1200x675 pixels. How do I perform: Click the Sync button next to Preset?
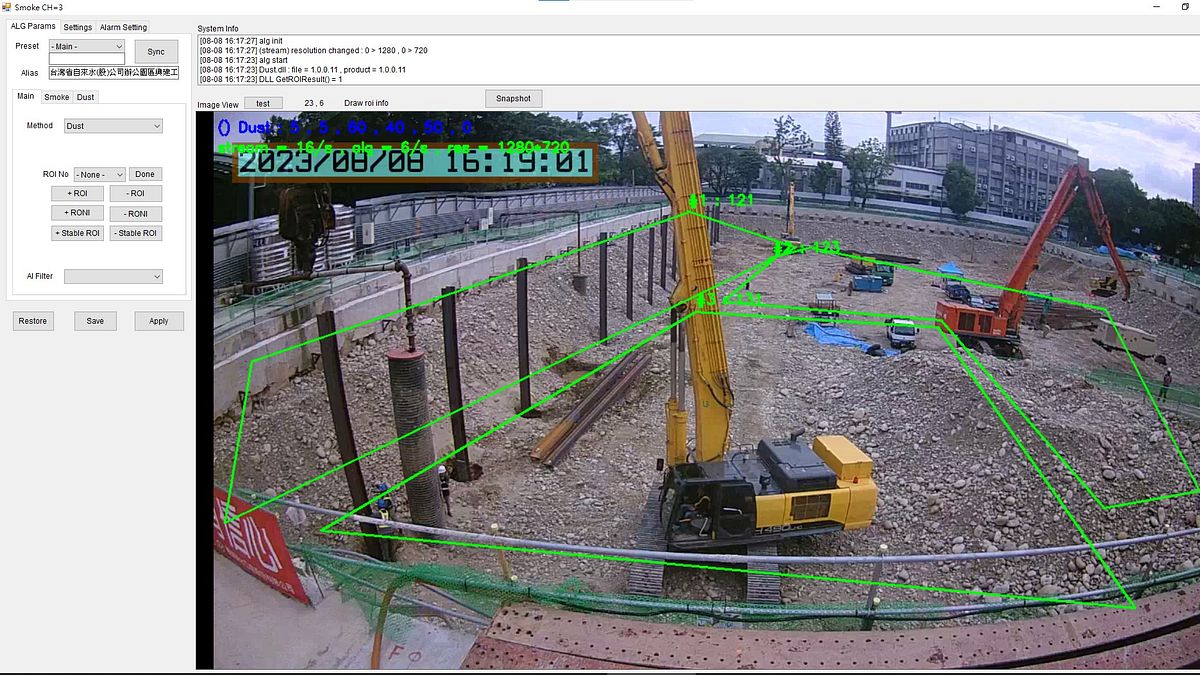pos(156,50)
